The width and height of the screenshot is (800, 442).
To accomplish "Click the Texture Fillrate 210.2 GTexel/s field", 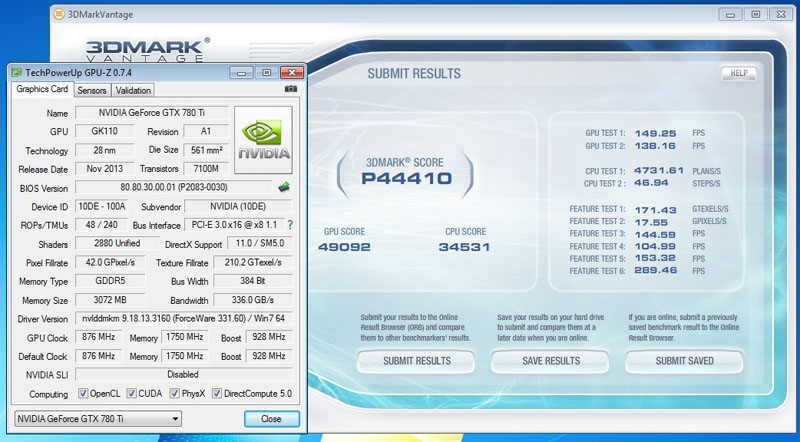I will 253,262.
